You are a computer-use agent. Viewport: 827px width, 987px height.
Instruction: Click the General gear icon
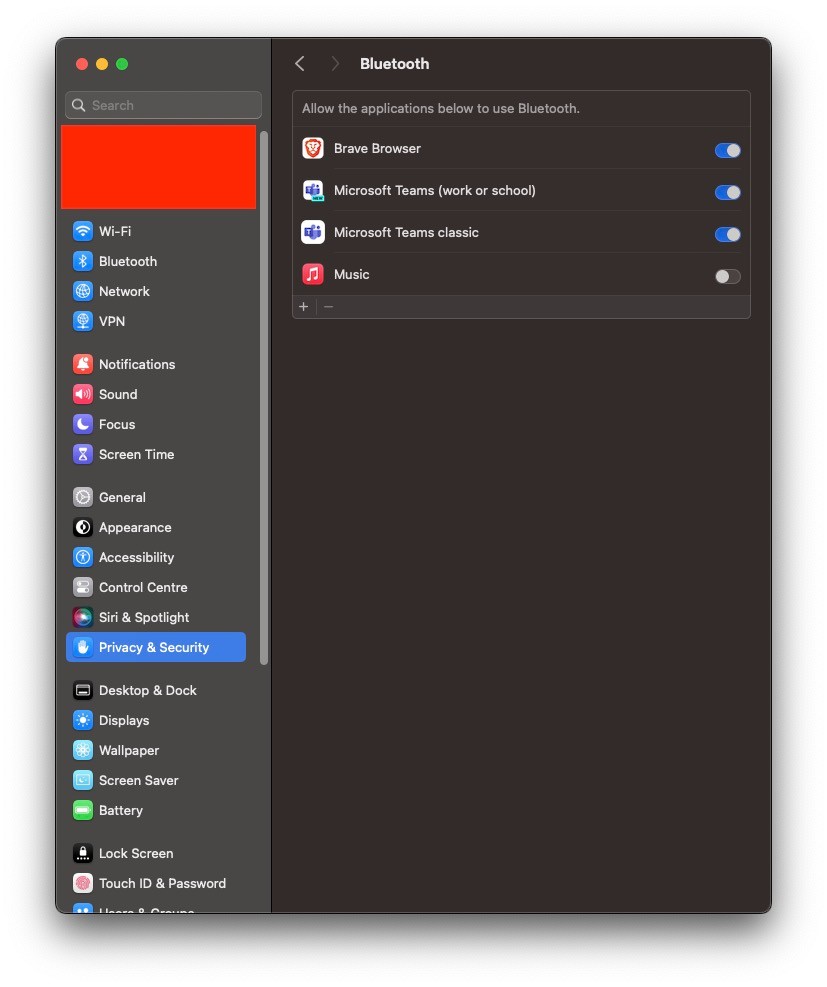click(x=82, y=497)
